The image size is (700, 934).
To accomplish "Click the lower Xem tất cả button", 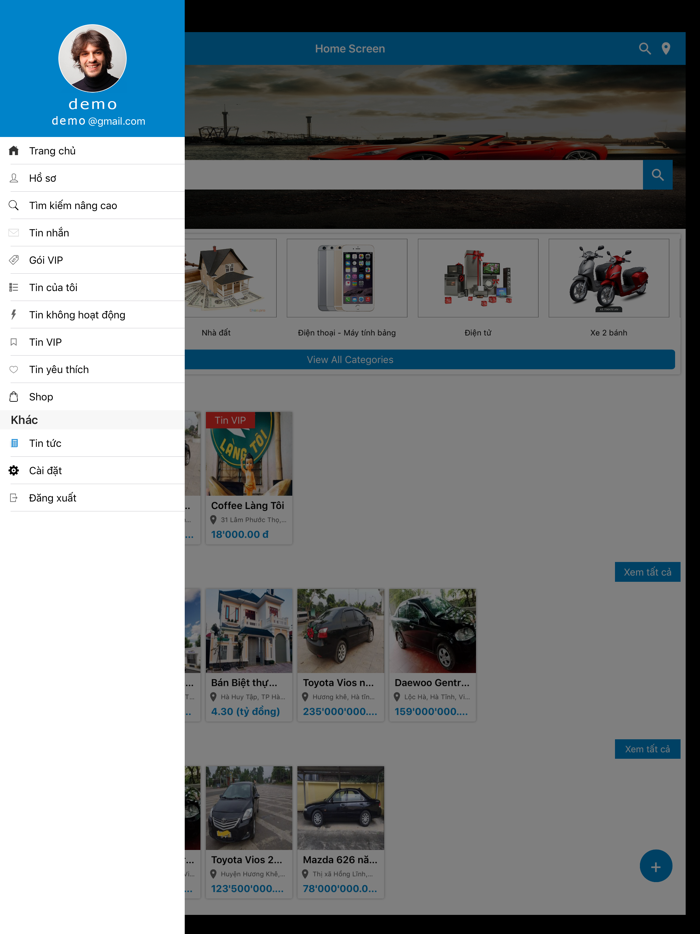I will pos(648,749).
